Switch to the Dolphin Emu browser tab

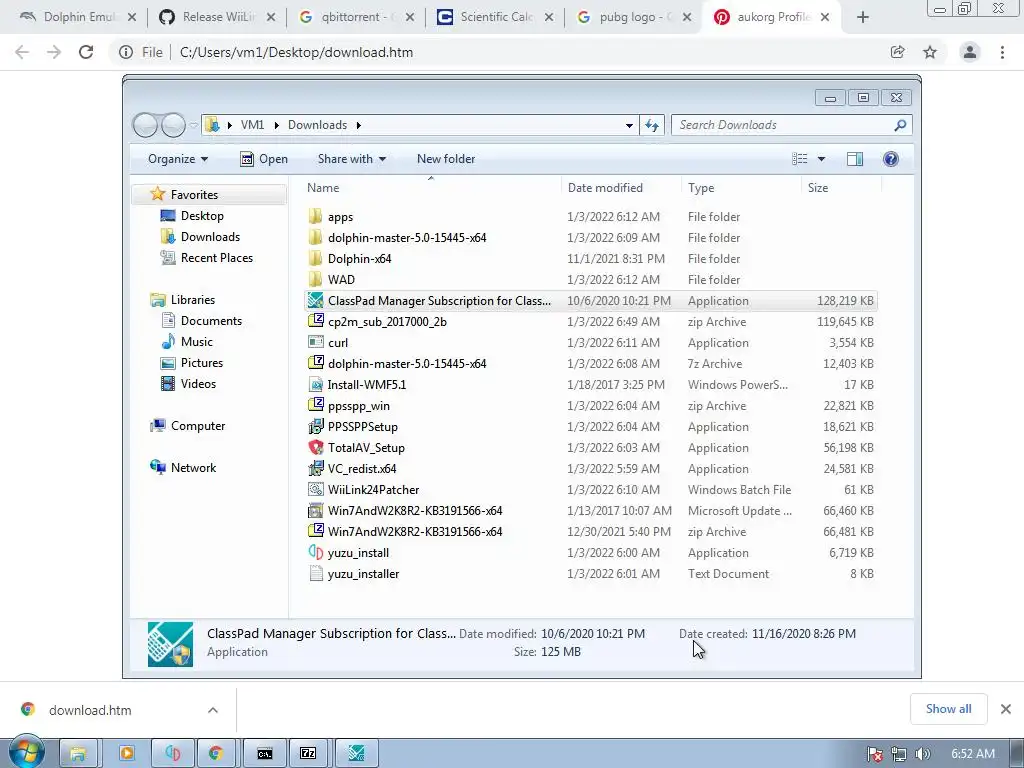tap(77, 17)
